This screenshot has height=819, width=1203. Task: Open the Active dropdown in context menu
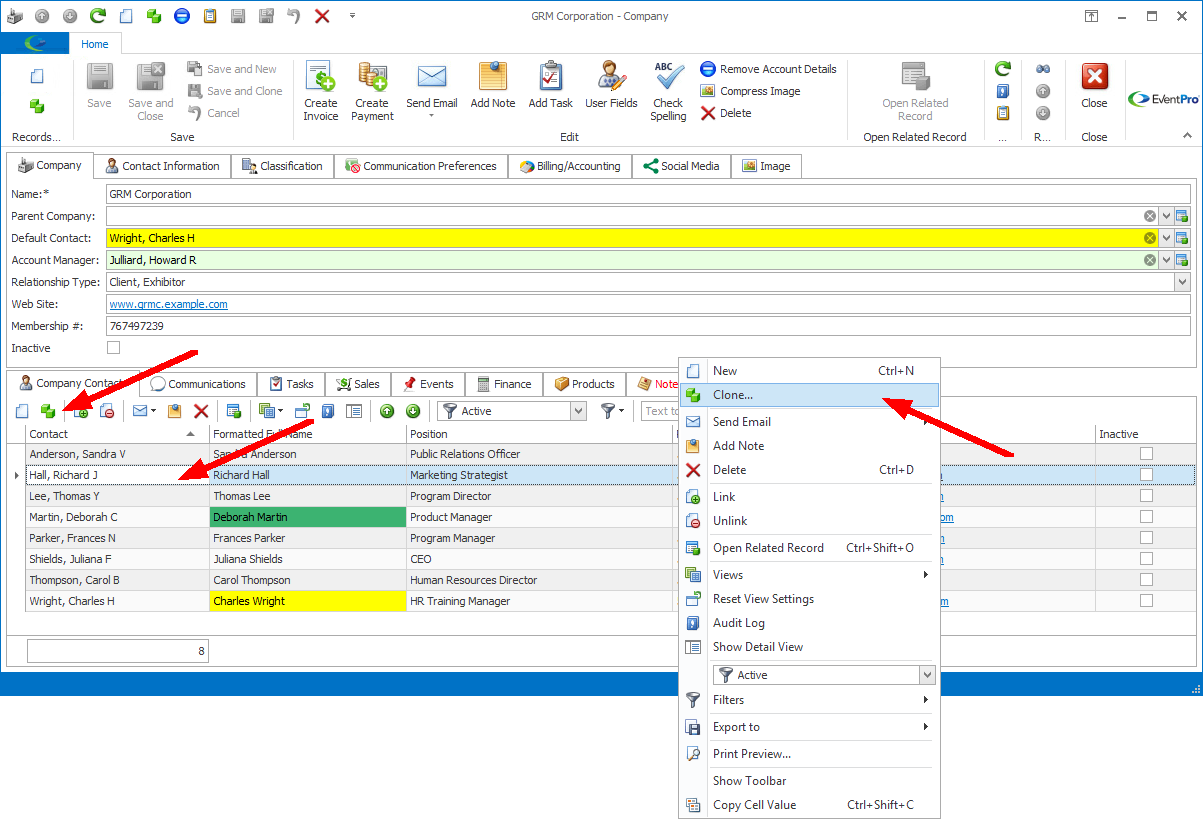pyautogui.click(x=927, y=675)
